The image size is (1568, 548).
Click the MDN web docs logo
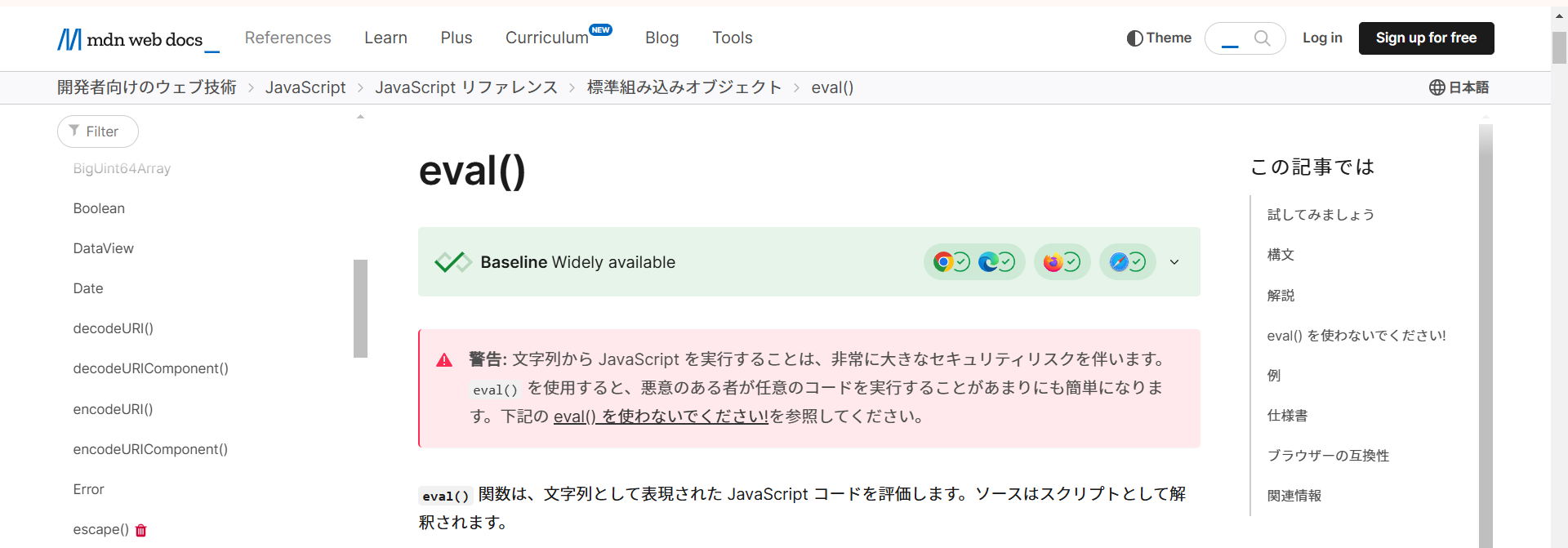click(137, 39)
